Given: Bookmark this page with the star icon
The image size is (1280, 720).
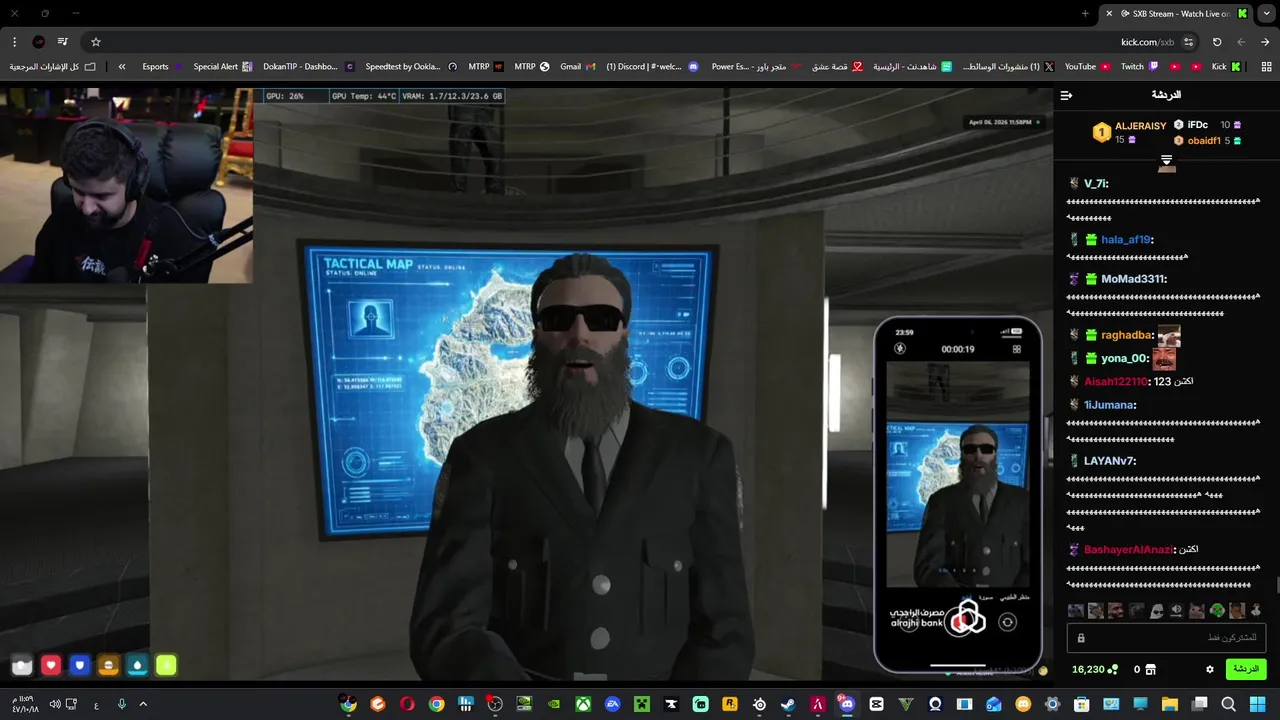Looking at the screenshot, I should pos(96,42).
